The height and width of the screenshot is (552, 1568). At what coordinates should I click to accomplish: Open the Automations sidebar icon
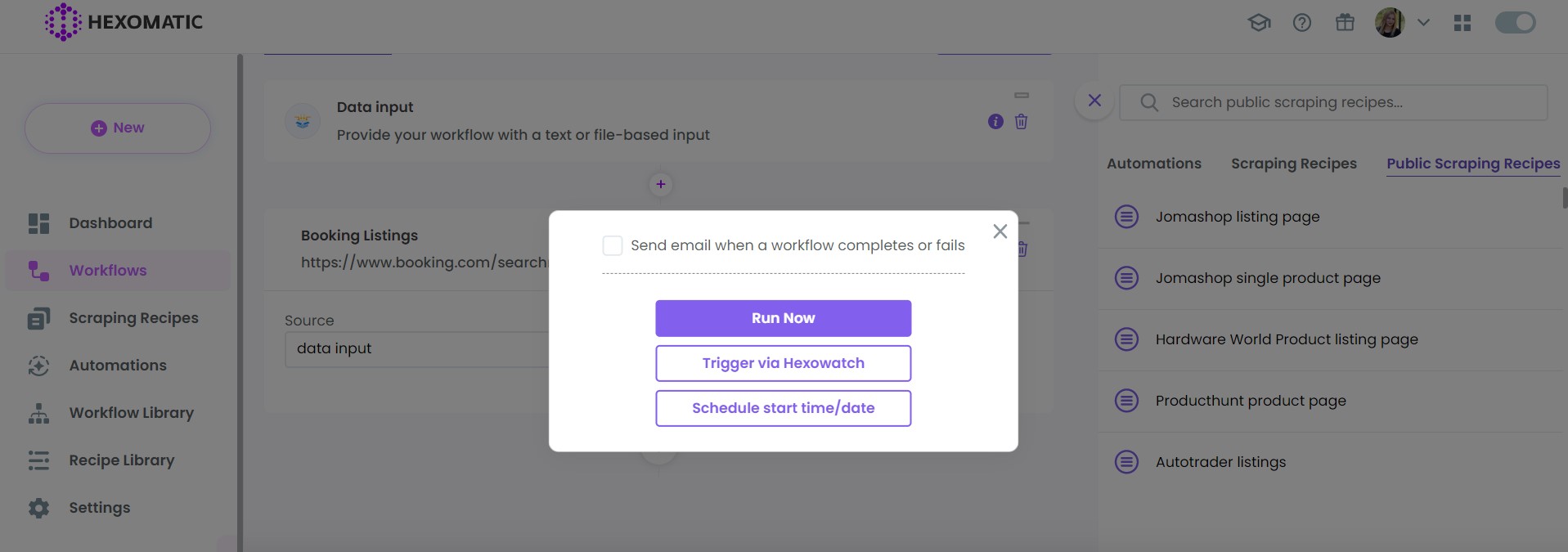tap(38, 365)
